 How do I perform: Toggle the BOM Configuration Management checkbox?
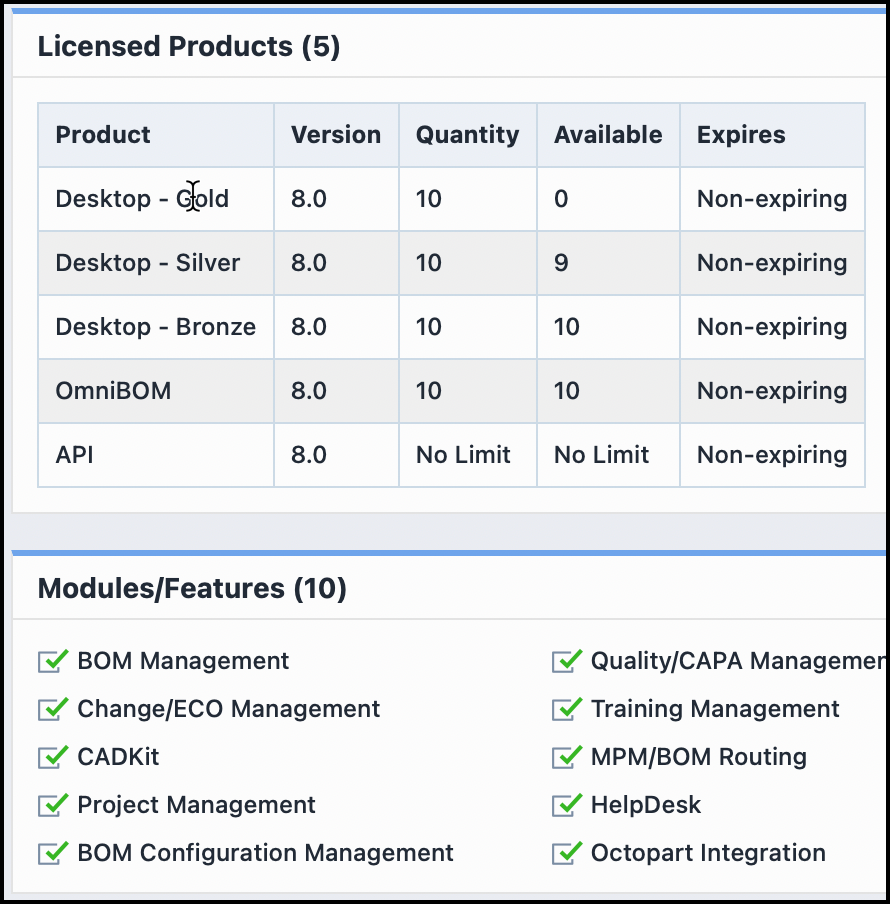(53, 853)
